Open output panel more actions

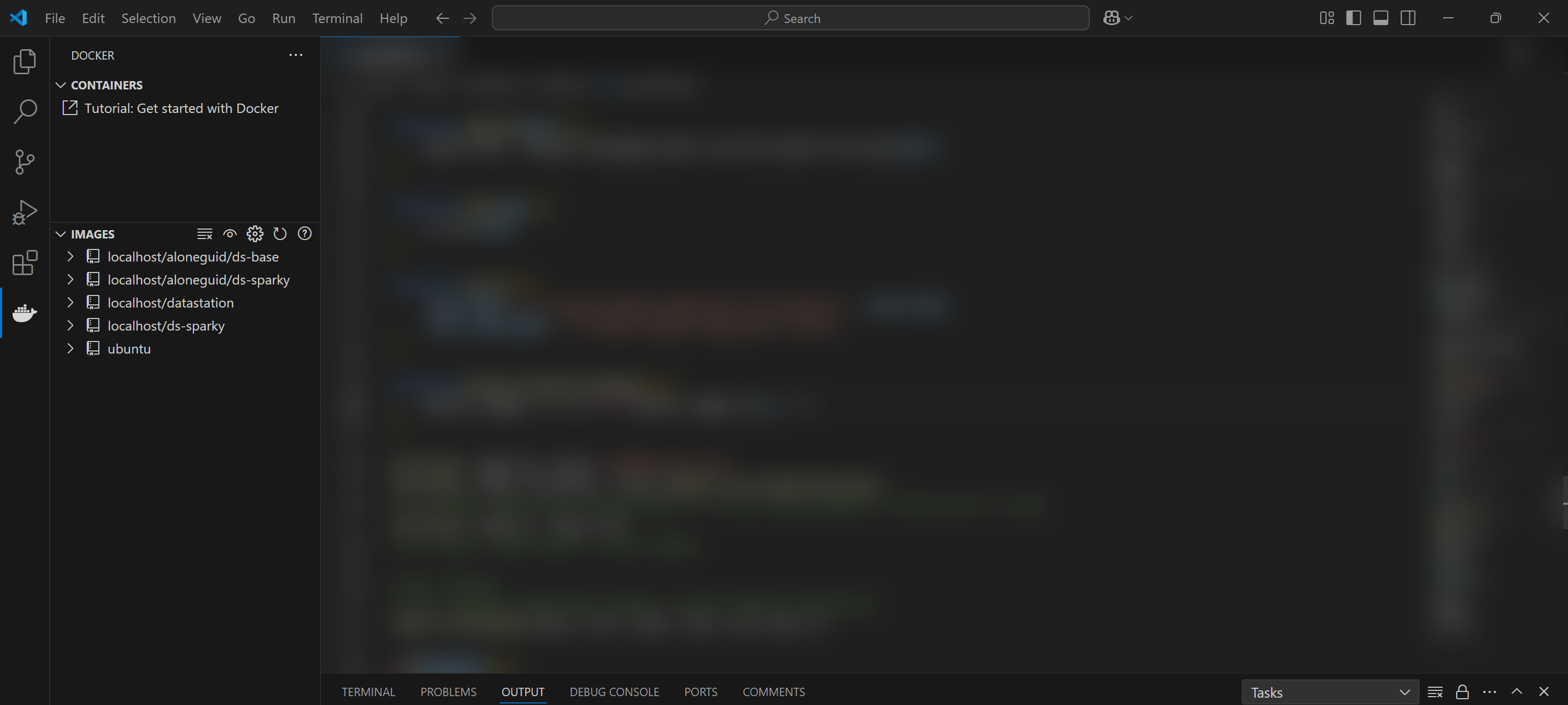coord(1490,692)
